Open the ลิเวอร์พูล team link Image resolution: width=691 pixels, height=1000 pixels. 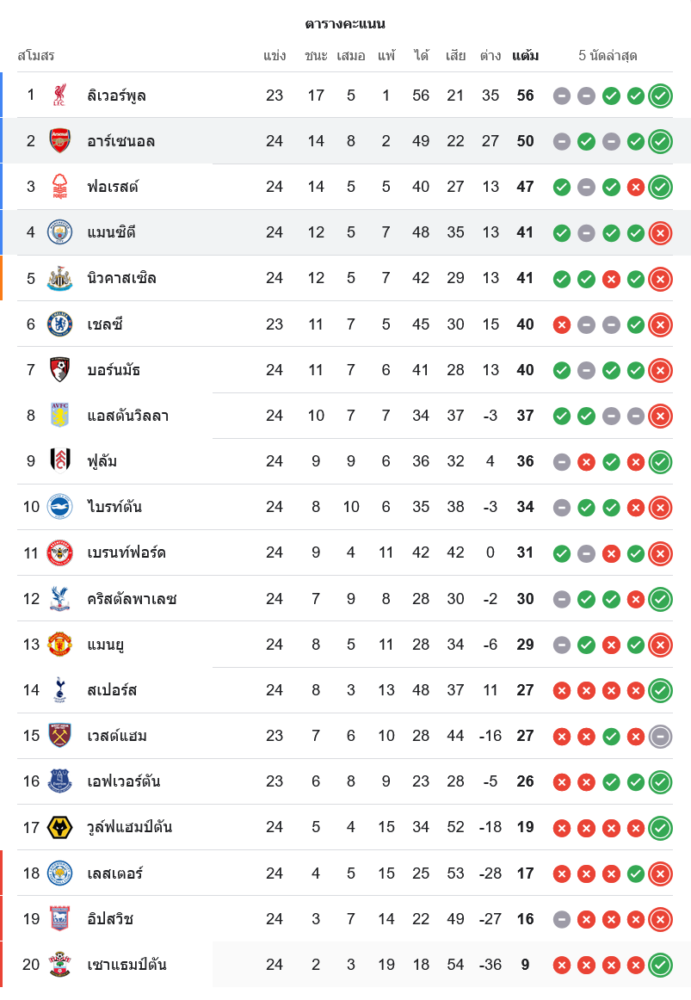click(118, 95)
